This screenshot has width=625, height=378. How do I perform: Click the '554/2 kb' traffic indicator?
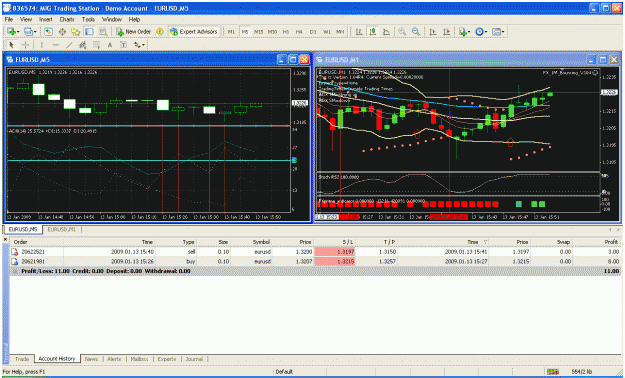(582, 372)
